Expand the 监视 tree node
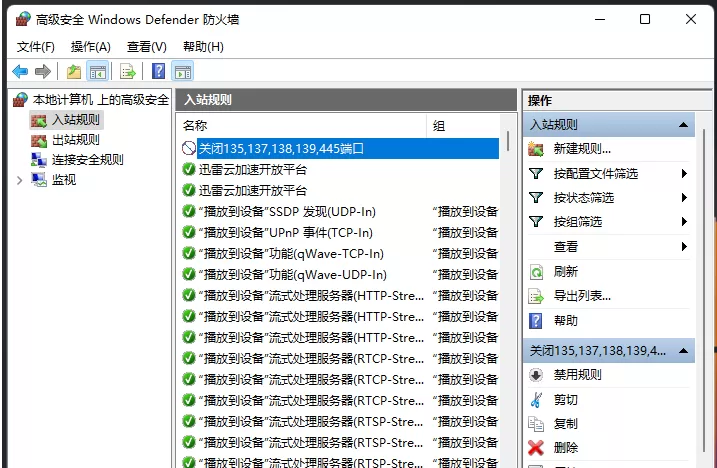The width and height of the screenshot is (717, 468). pos(19,181)
